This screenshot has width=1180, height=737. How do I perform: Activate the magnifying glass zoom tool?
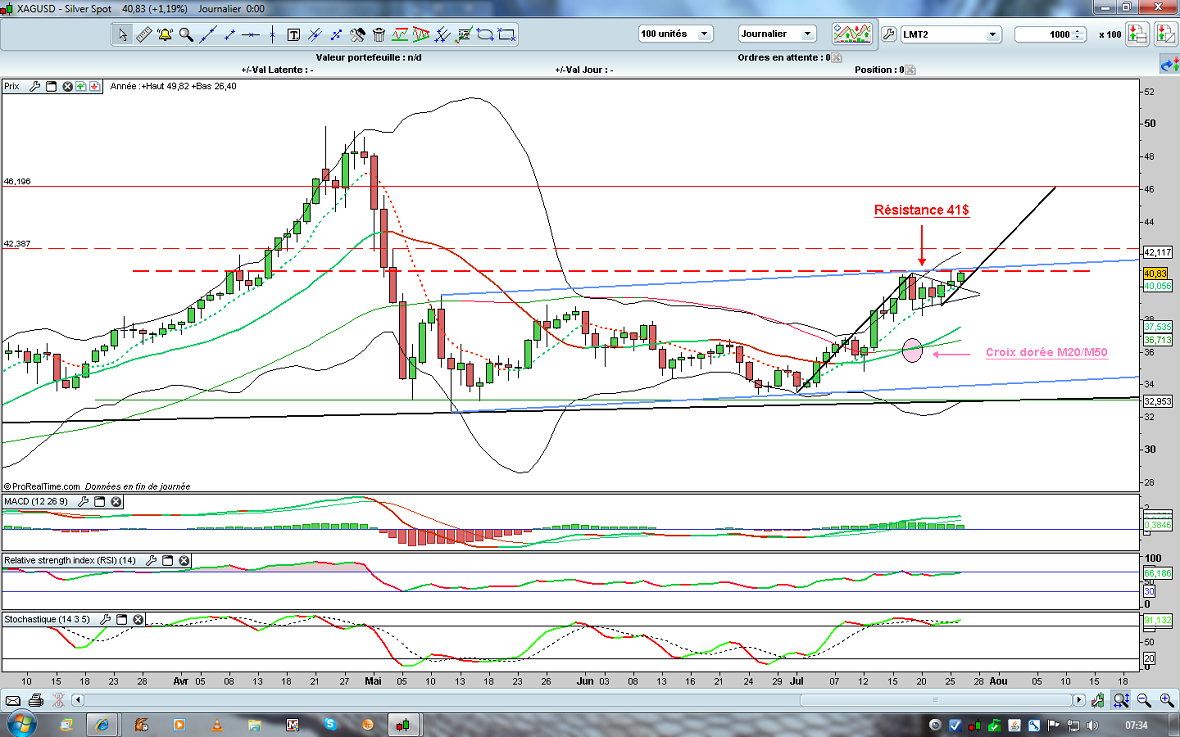[x=186, y=34]
